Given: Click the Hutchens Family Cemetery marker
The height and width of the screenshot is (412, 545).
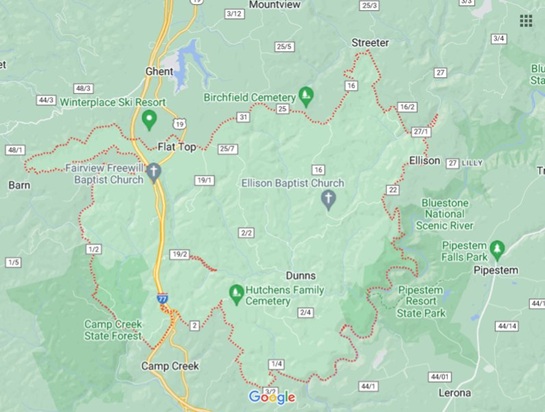Looking at the screenshot, I should point(236,295).
